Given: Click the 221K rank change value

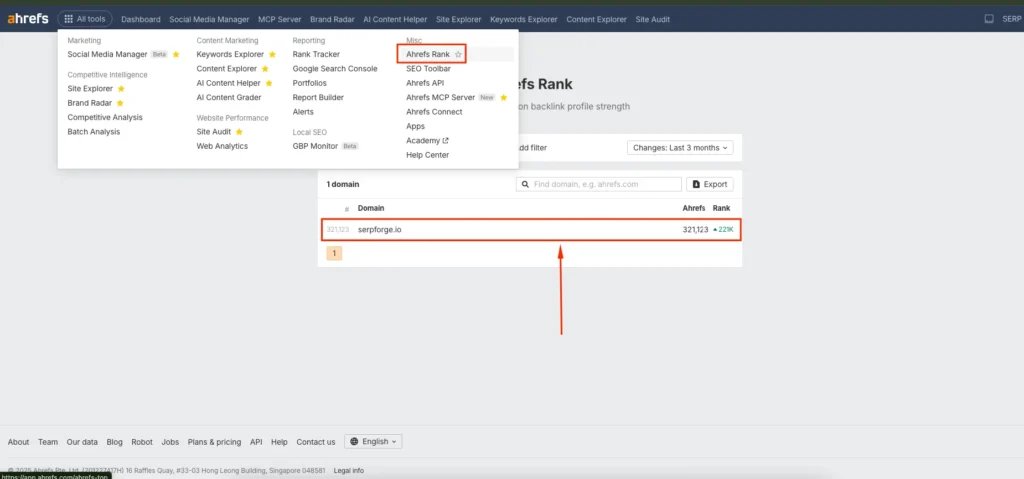Looking at the screenshot, I should coord(723,229).
